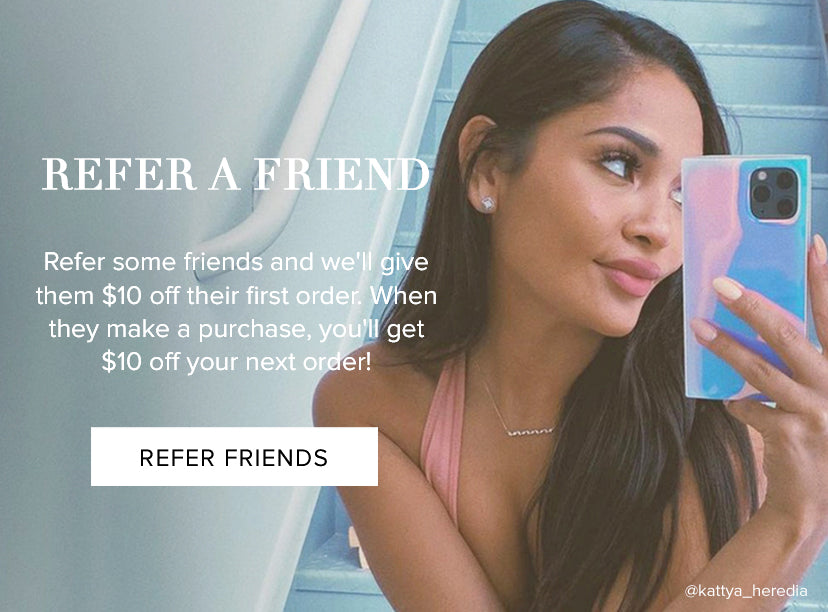Click the painted fingernail on the phone
Screen dimensions: 828x612
point(728,289)
